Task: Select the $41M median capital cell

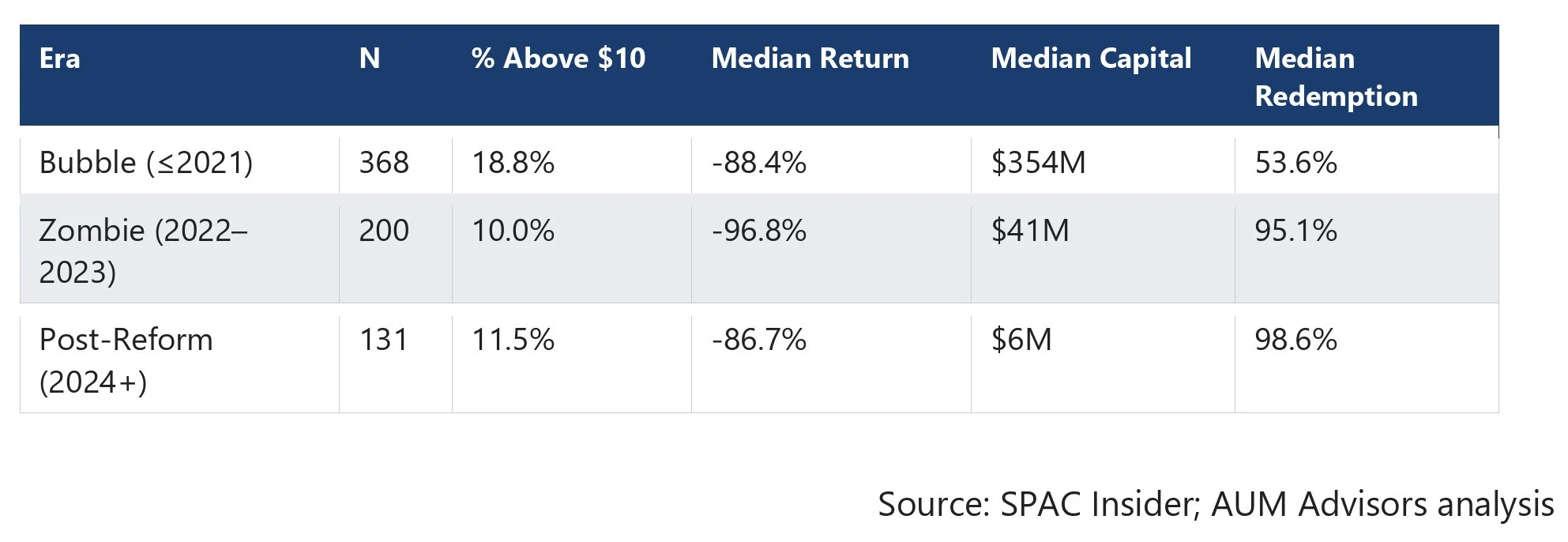Action: coord(1030,231)
